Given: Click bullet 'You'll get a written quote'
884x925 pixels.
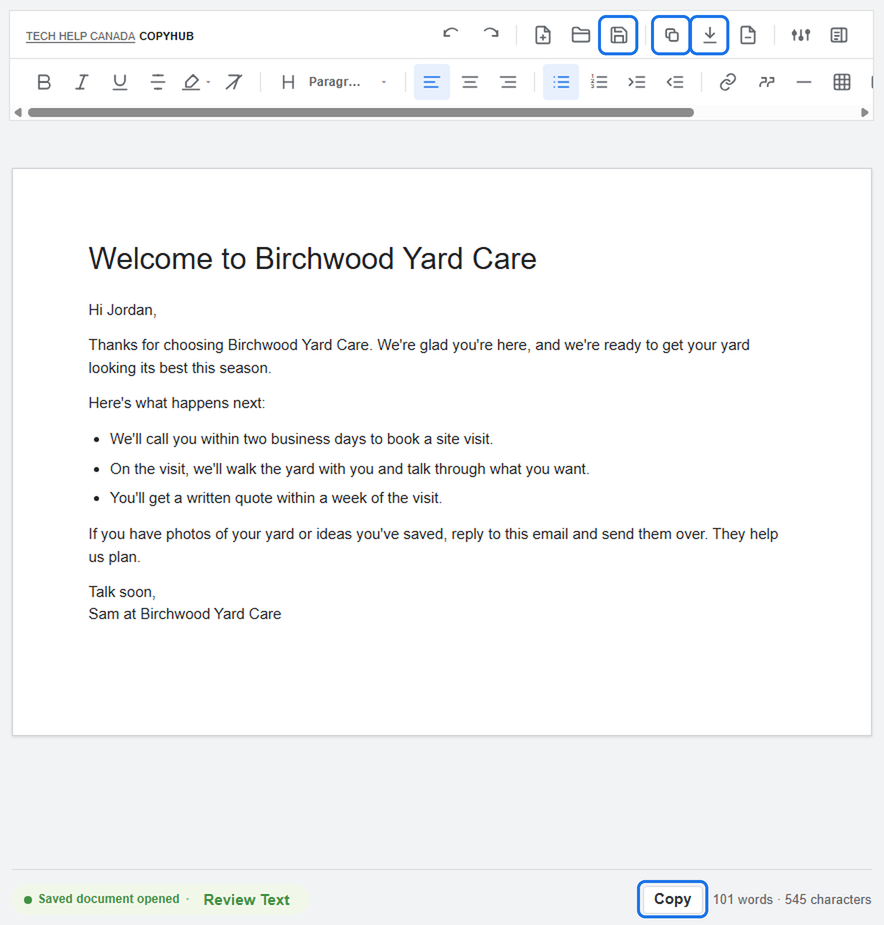Looking at the screenshot, I should tap(276, 498).
